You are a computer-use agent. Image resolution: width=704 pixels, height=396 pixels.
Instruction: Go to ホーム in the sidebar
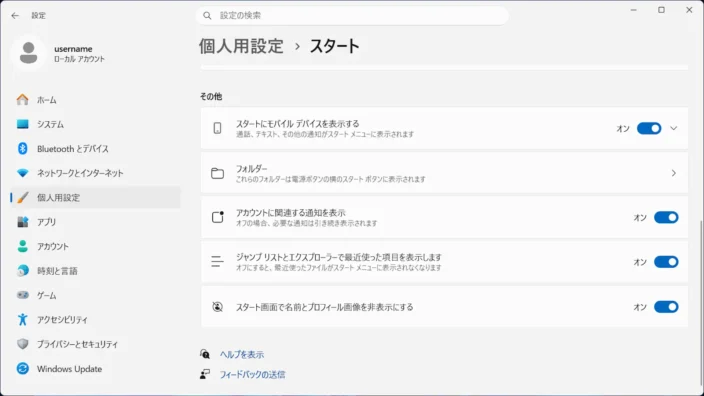coord(95,100)
